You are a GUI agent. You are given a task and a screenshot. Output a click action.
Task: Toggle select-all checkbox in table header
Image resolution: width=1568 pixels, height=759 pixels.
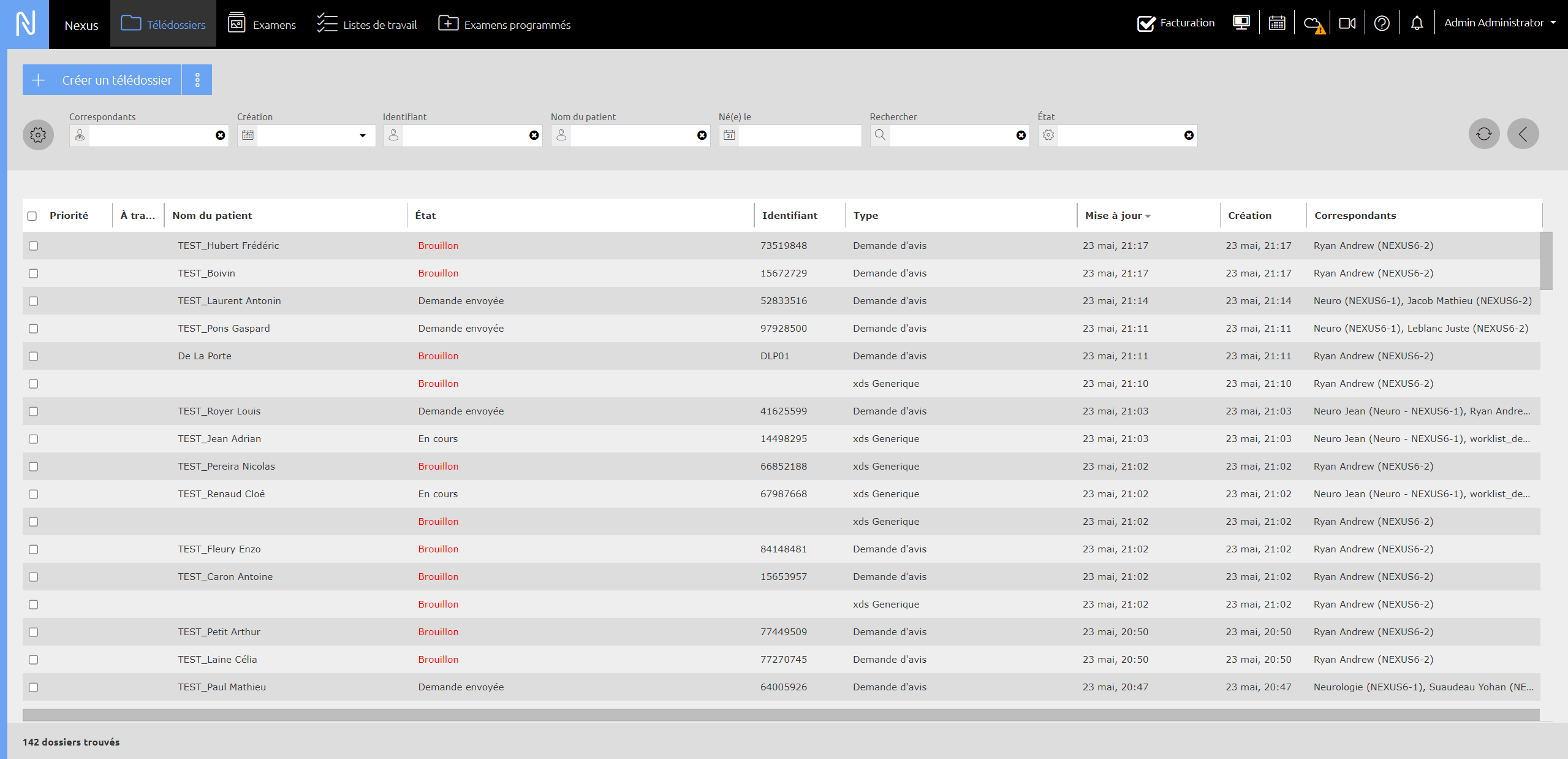coord(32,216)
